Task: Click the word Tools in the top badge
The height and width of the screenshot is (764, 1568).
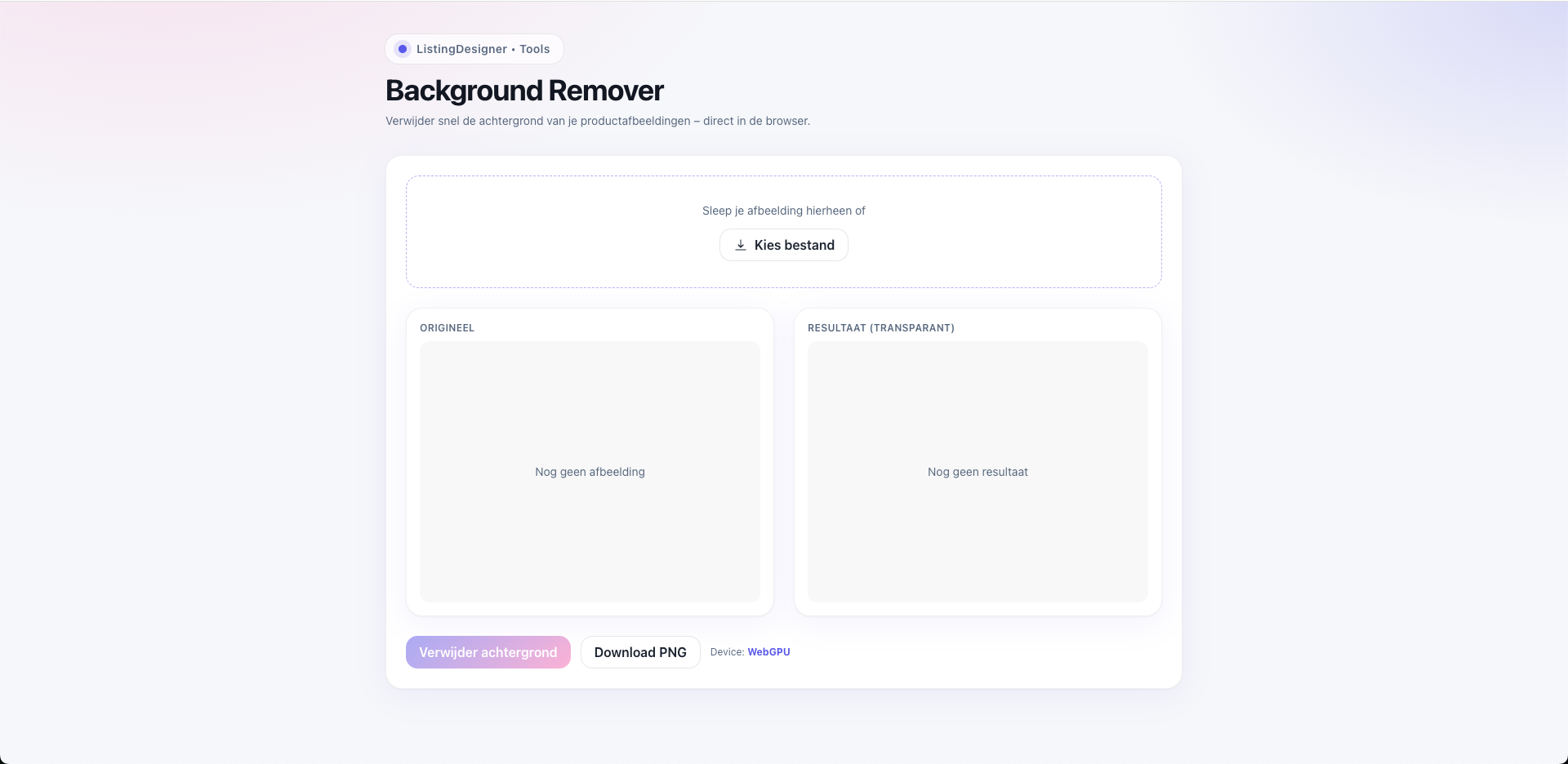Action: pyautogui.click(x=535, y=49)
